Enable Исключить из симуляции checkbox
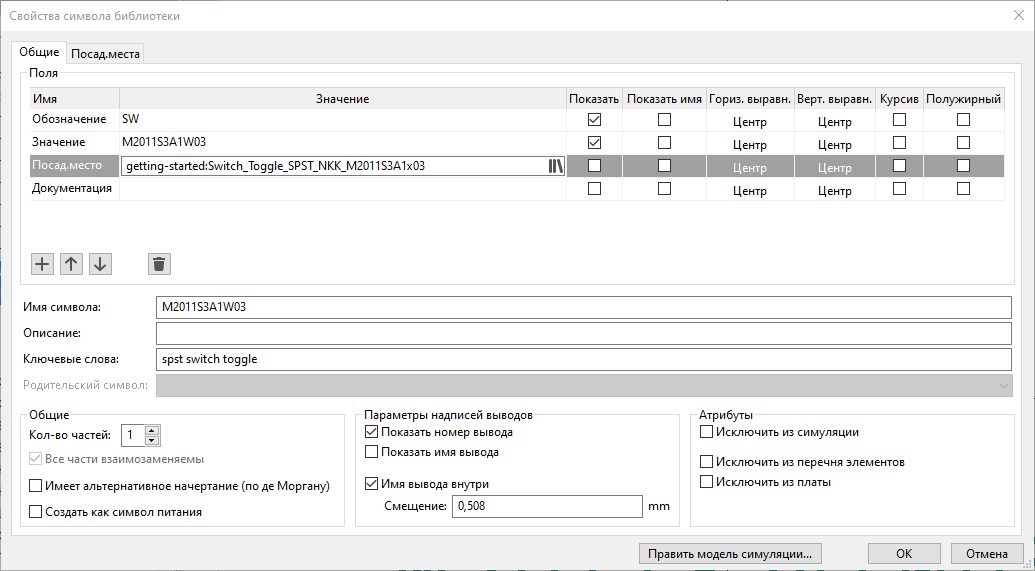This screenshot has width=1035, height=571. click(x=707, y=432)
